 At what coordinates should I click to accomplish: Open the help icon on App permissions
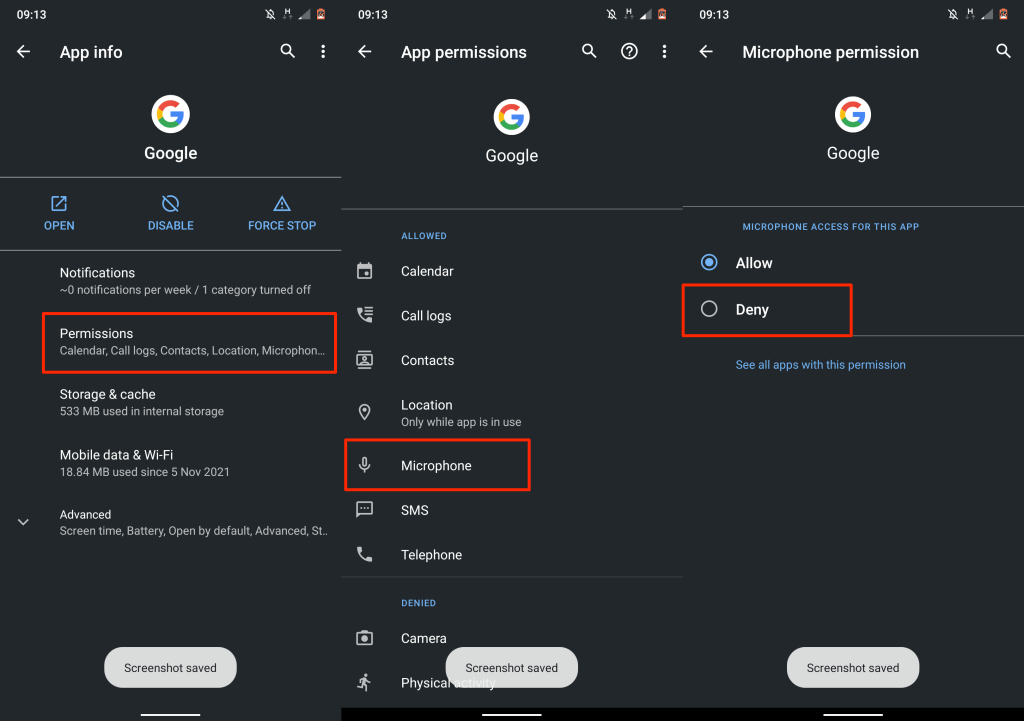coord(629,52)
